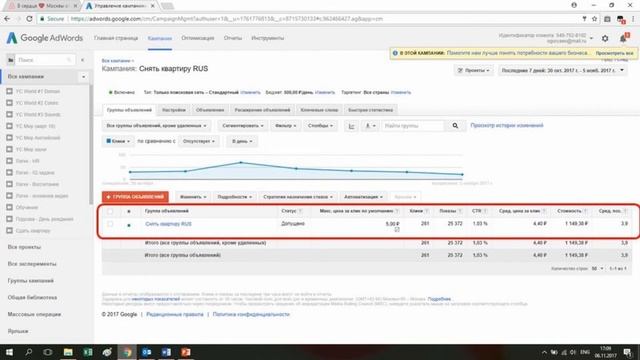Tick checkbox for Снять квартиру RUS ad group
The image size is (640, 360).
click(110, 224)
